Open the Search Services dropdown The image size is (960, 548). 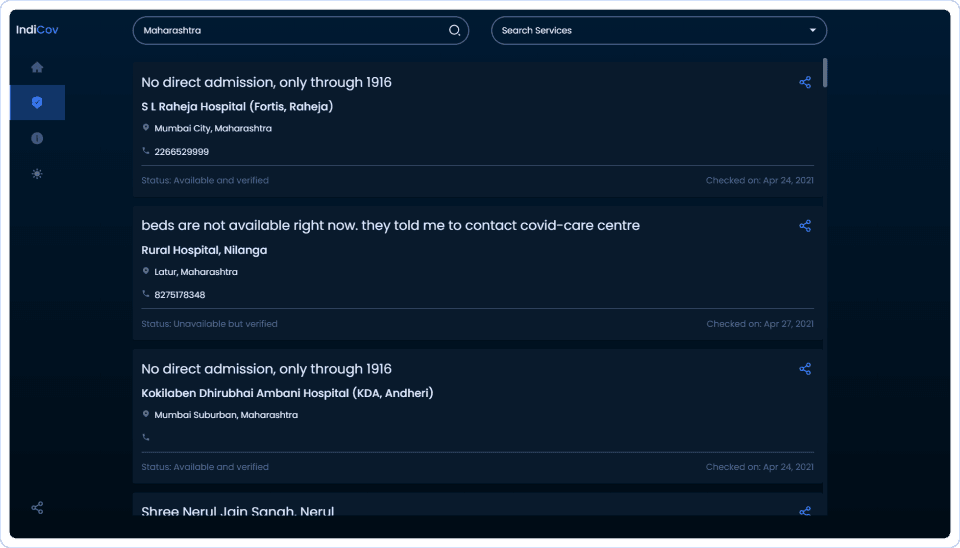click(x=659, y=31)
